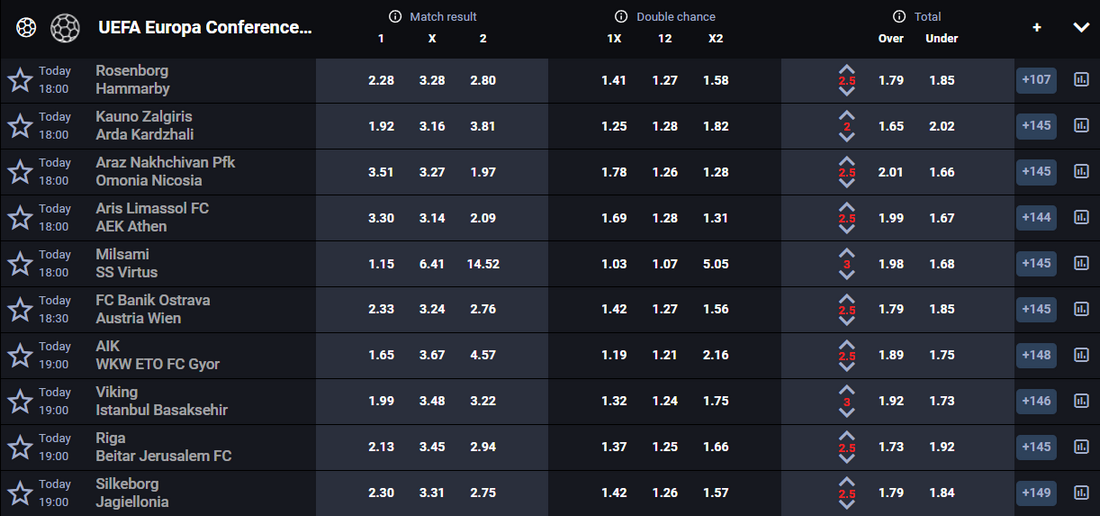Open statistics icon for FC Banik Ostrava match
The image size is (1100, 516).
click(1081, 308)
